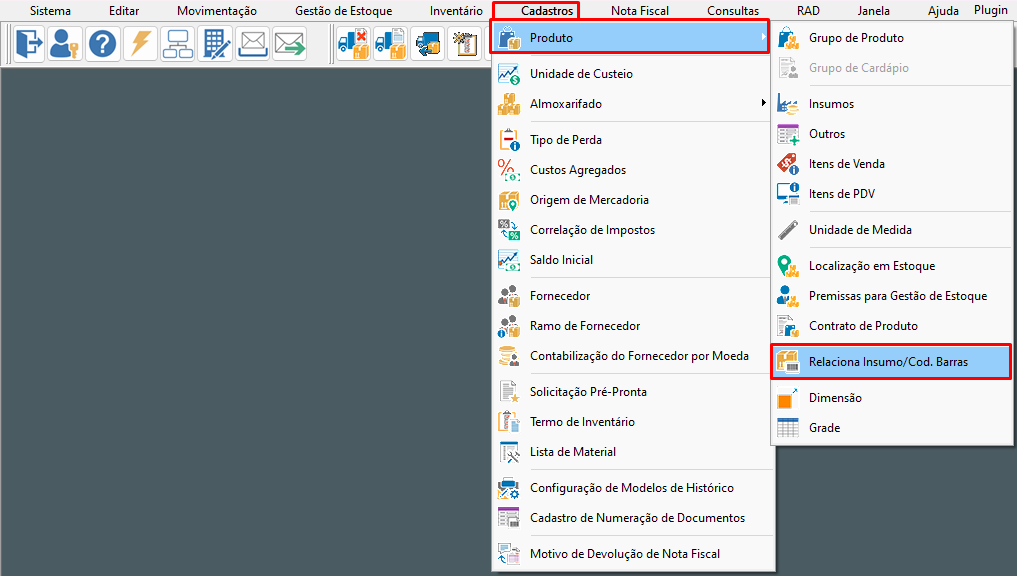Screen dimensions: 1017x576
Task: Click the Itens de Venda tag icon
Action: pyautogui.click(x=788, y=163)
